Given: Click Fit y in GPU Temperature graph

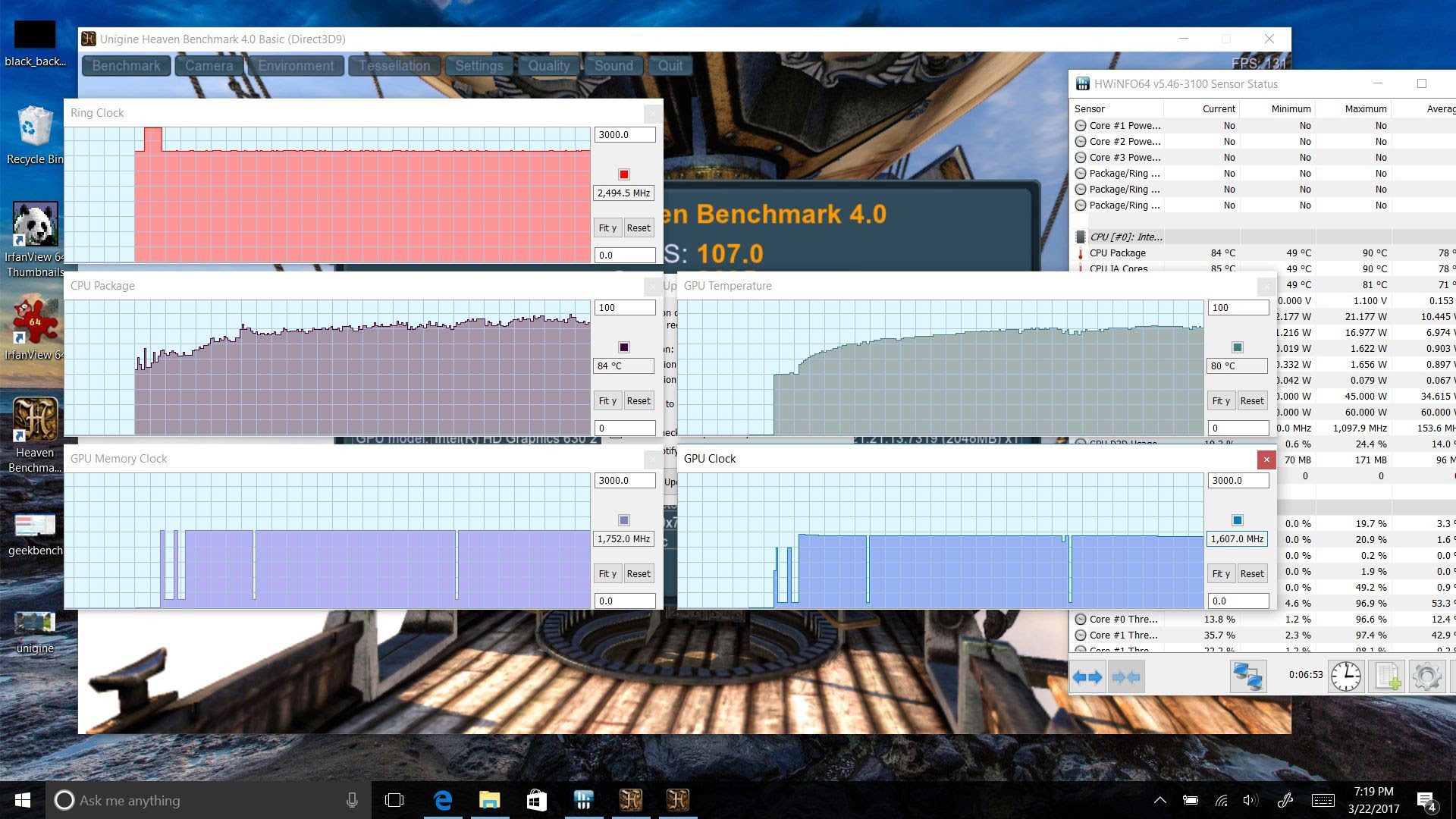Looking at the screenshot, I should click(x=1221, y=400).
